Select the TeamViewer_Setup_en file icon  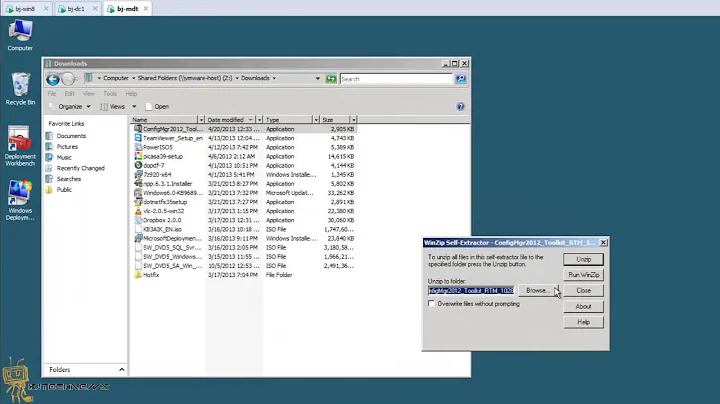(x=138, y=138)
